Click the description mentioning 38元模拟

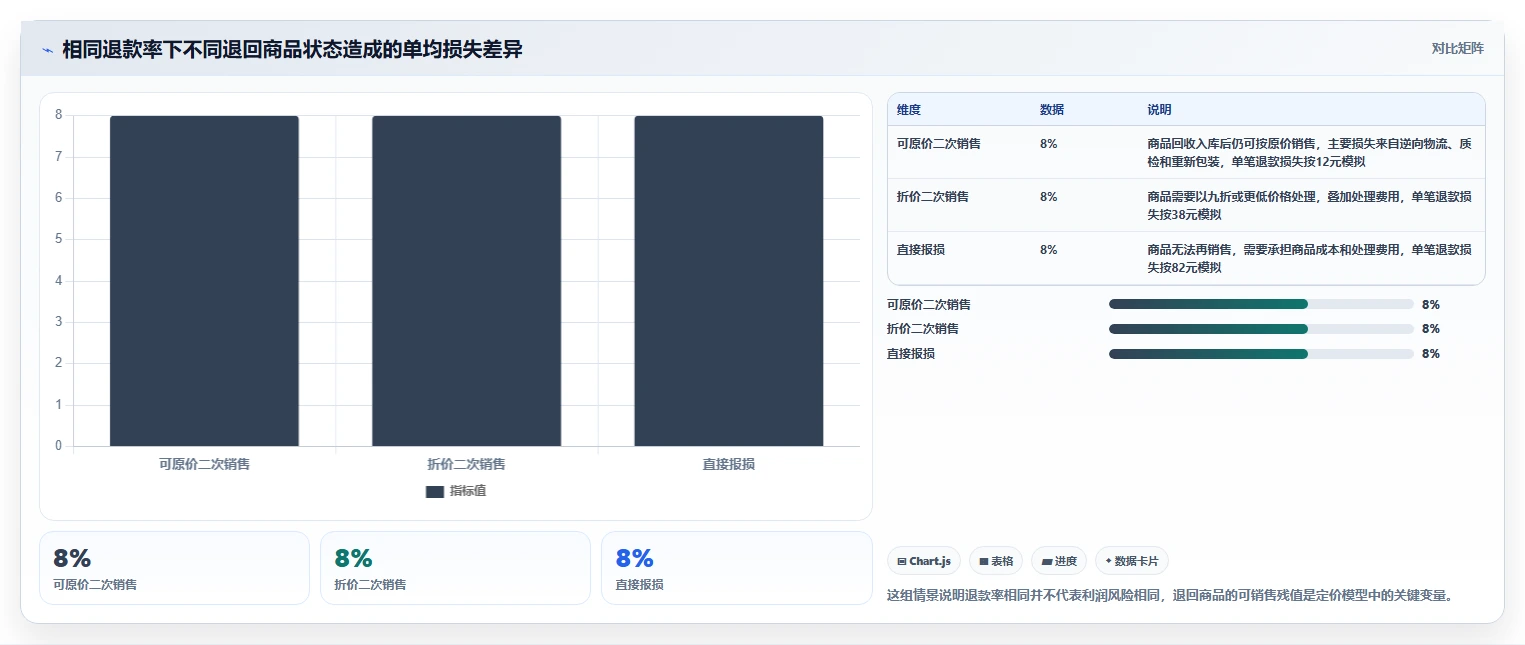click(1309, 206)
